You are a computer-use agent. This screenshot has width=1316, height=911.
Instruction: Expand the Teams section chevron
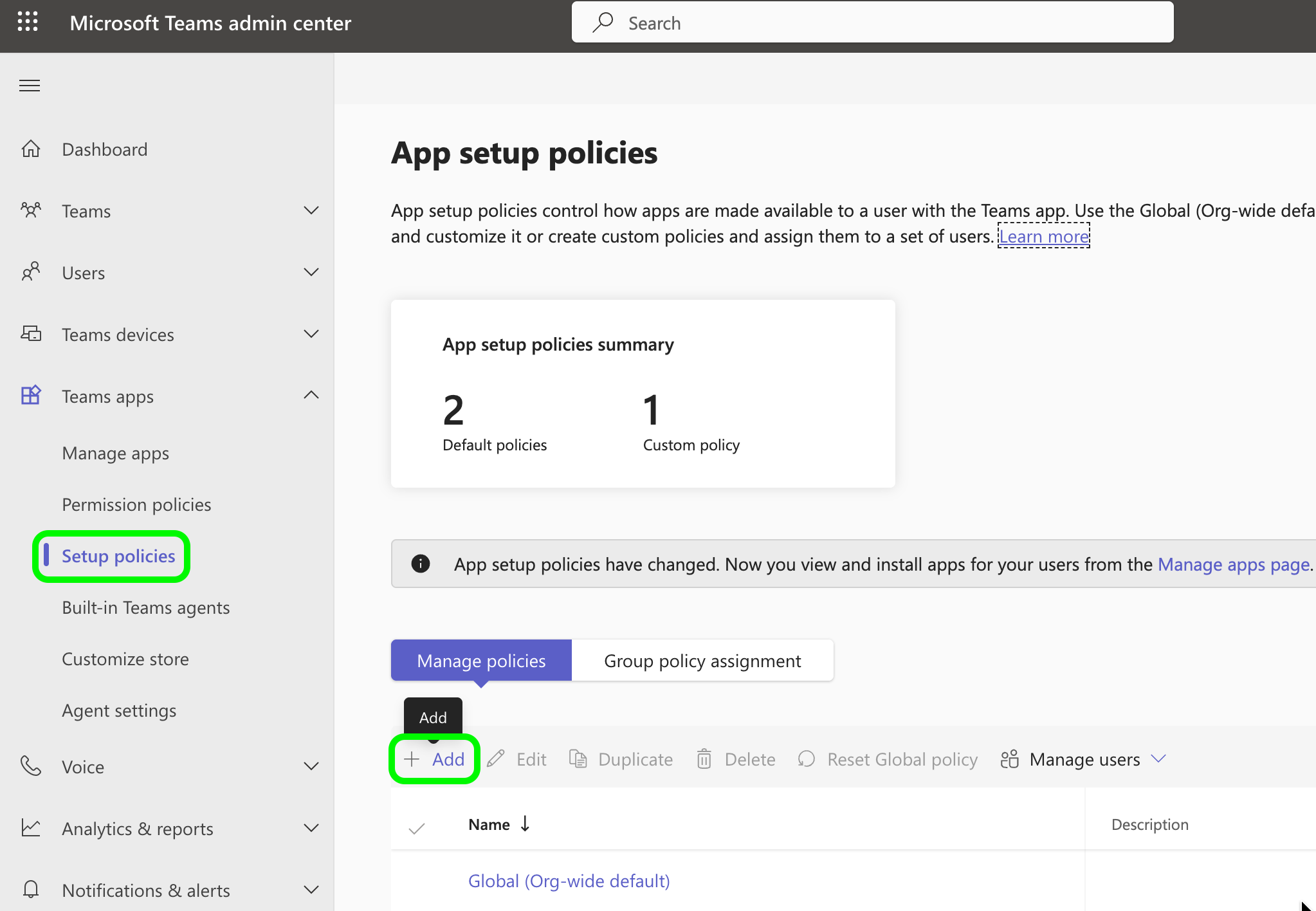click(x=311, y=210)
